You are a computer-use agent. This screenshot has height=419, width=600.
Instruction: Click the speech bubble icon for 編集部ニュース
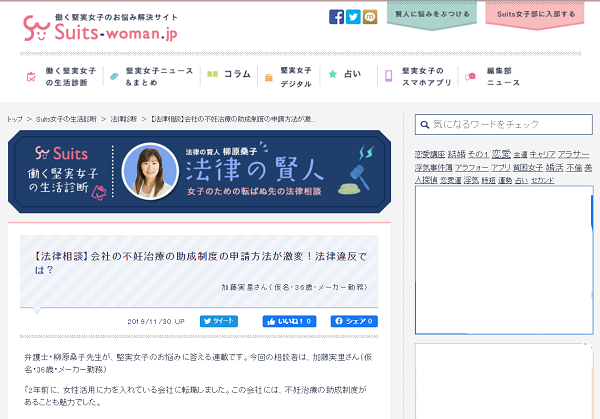[470, 75]
